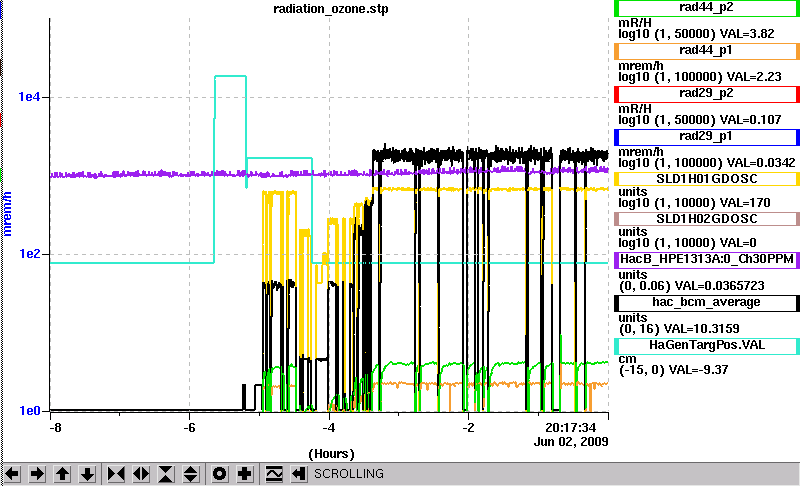The height and width of the screenshot is (486, 800).
Task: Click the circle auto-scale icon
Action: pos(219,474)
